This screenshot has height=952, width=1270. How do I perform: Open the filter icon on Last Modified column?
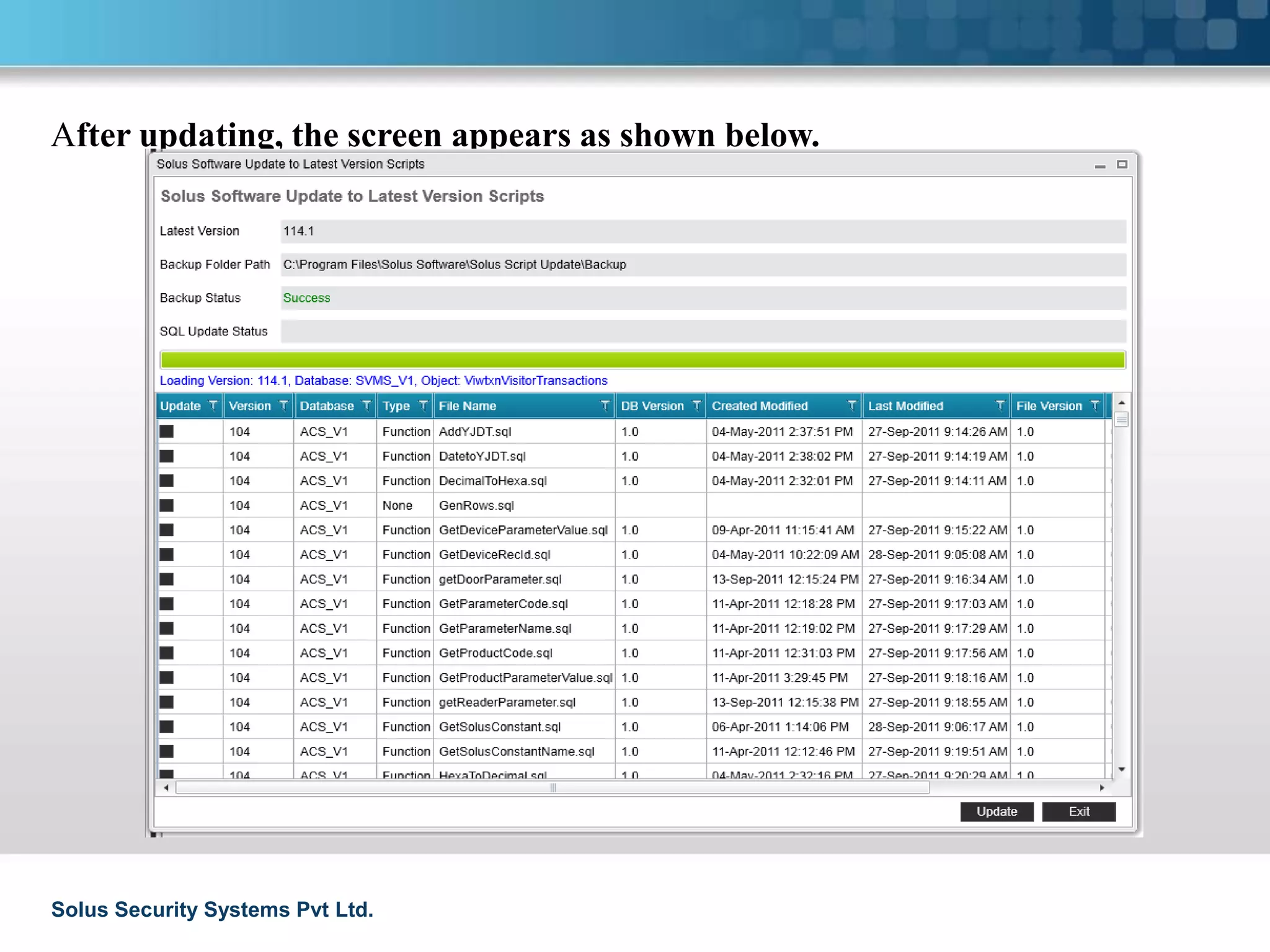1000,406
